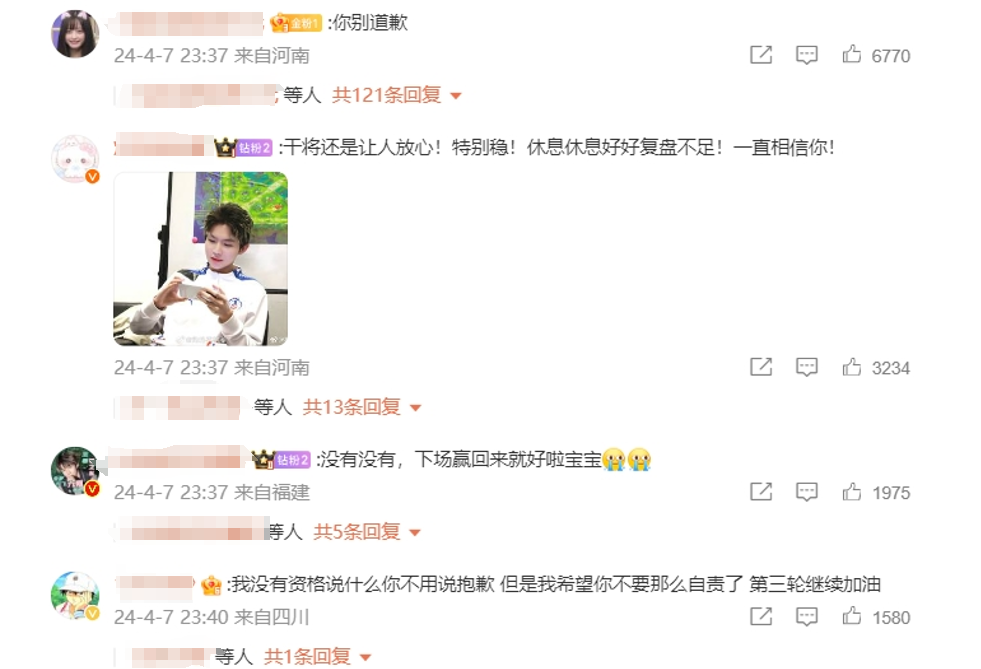Reply to the comment with 1975 likes
The height and width of the screenshot is (669, 981).
[806, 492]
